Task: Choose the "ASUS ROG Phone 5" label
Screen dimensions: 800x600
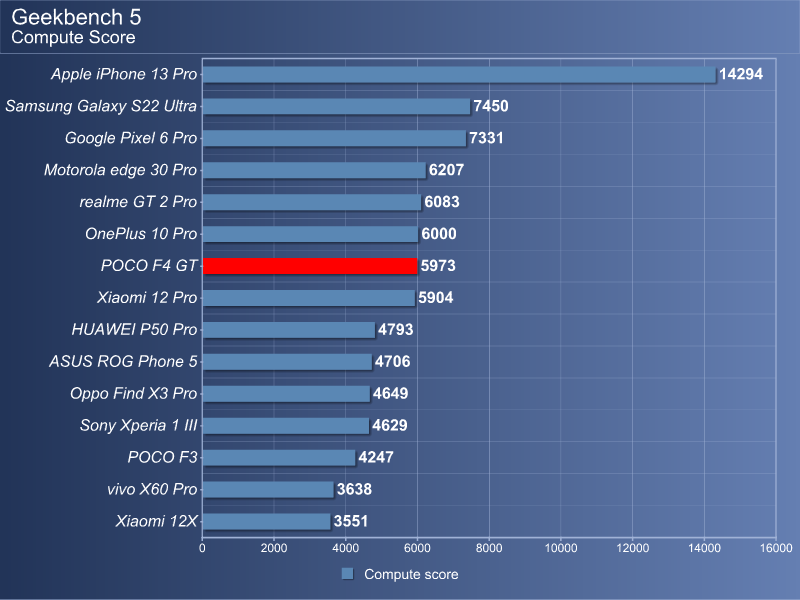Action: (123, 362)
